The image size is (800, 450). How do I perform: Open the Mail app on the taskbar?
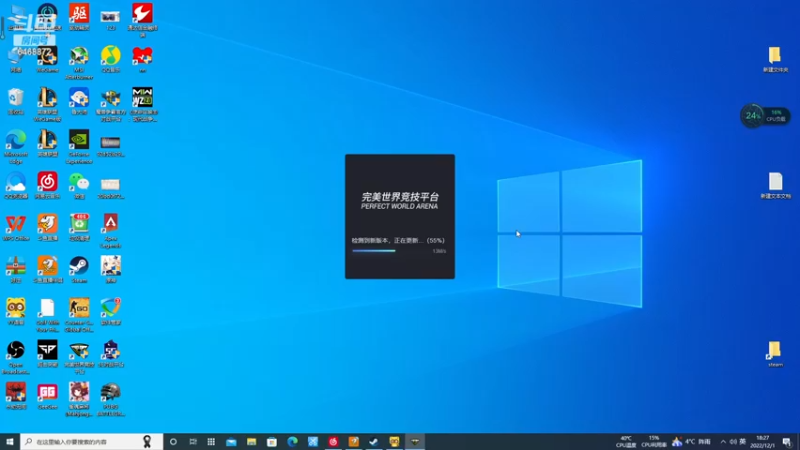point(231,441)
